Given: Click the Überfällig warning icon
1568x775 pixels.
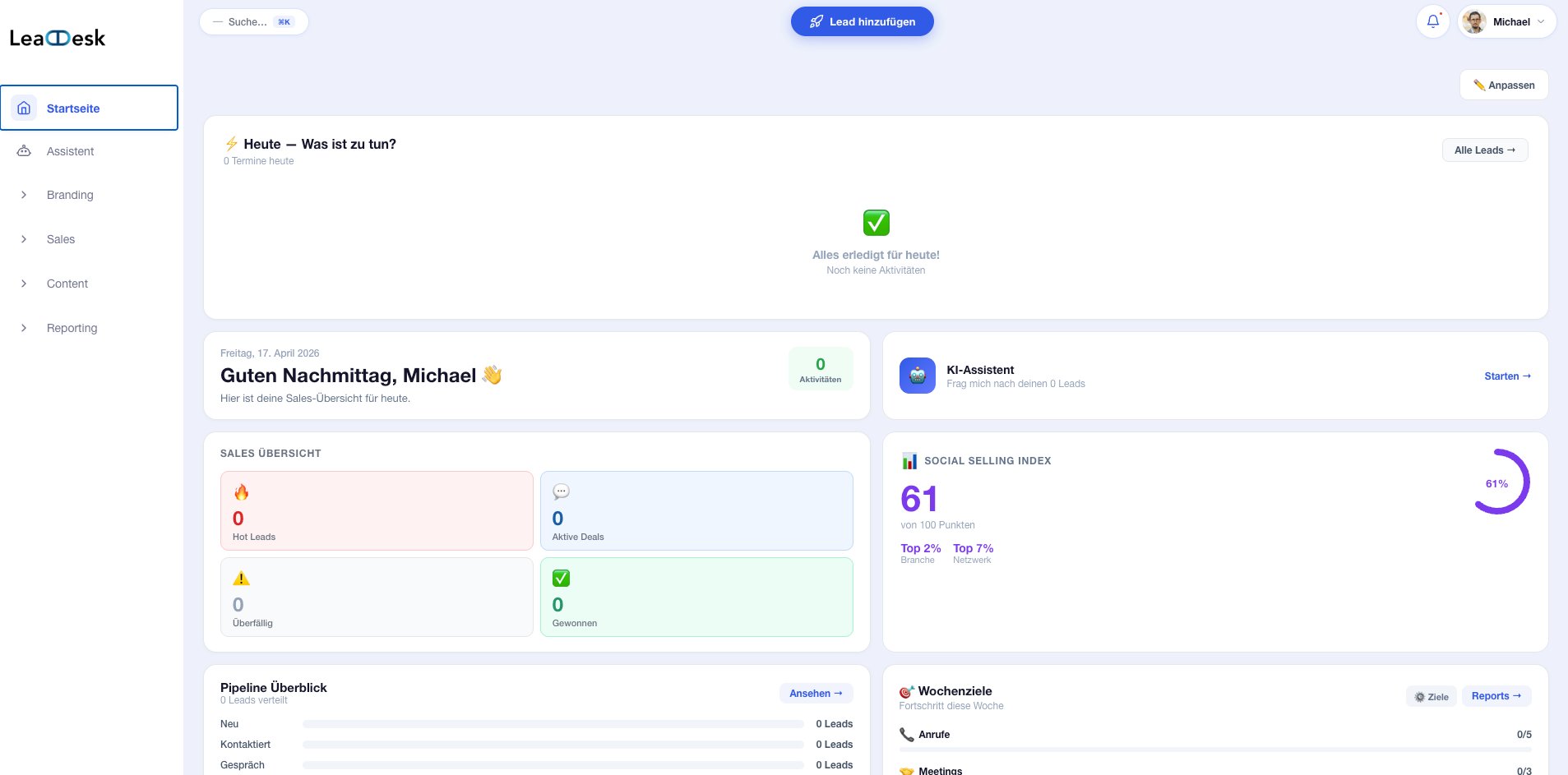Looking at the screenshot, I should (241, 577).
